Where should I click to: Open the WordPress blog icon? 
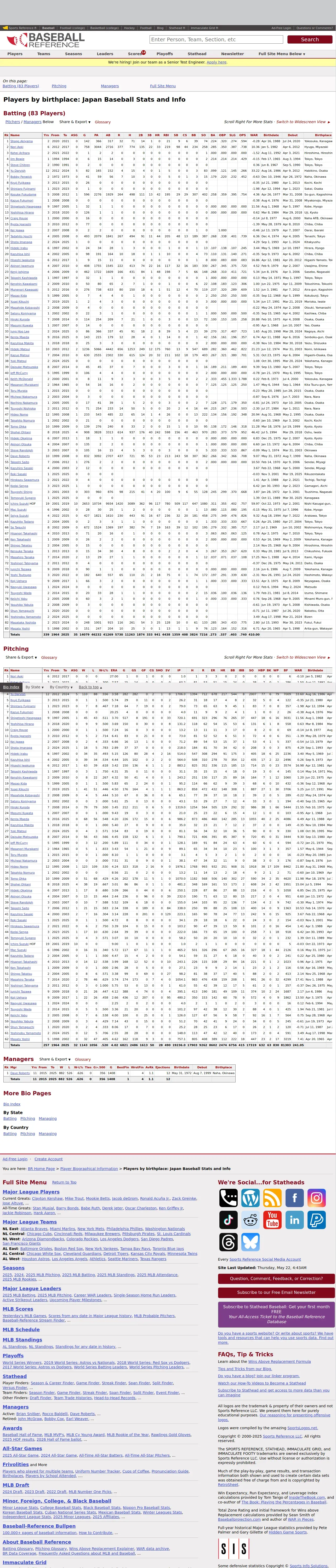point(250,1198)
